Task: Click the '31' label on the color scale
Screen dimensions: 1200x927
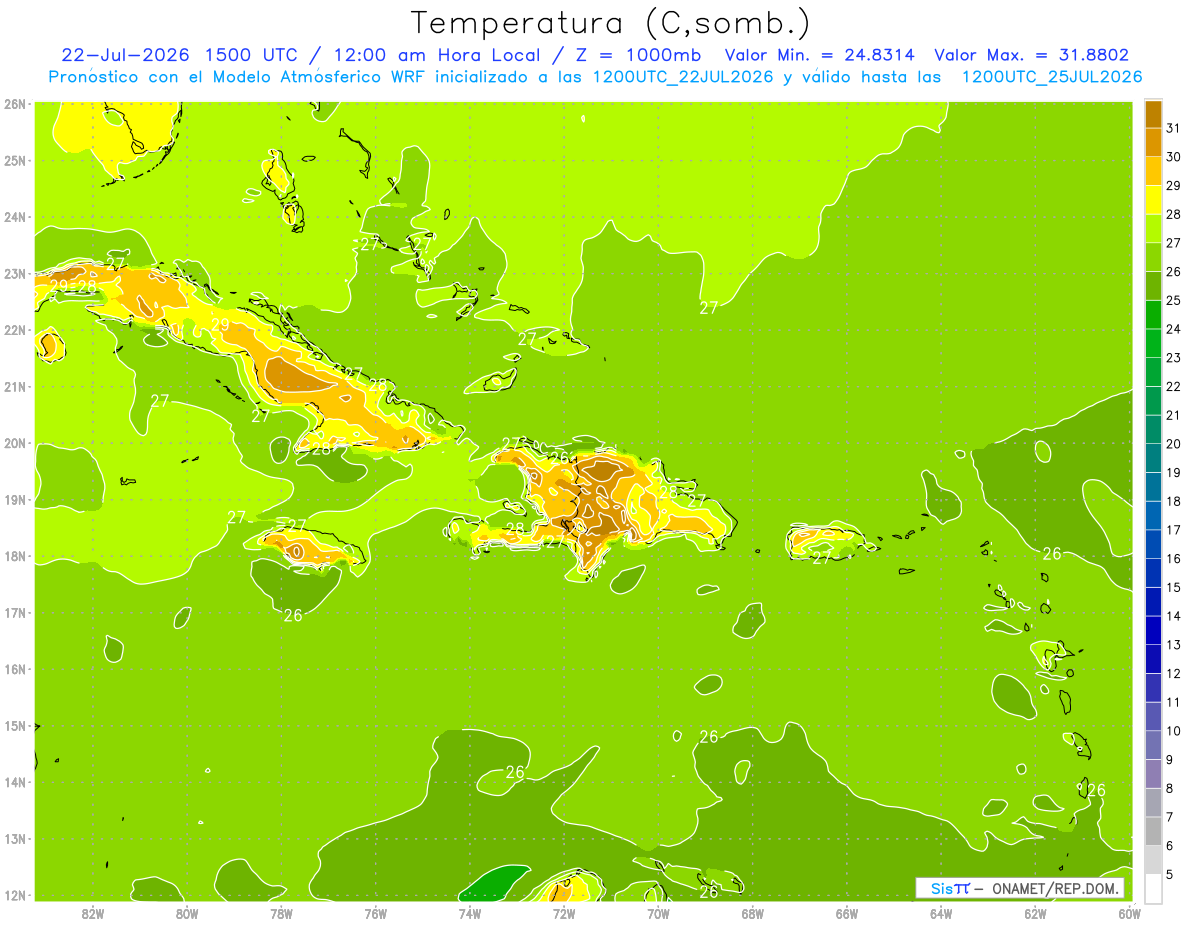Action: [x=1173, y=128]
